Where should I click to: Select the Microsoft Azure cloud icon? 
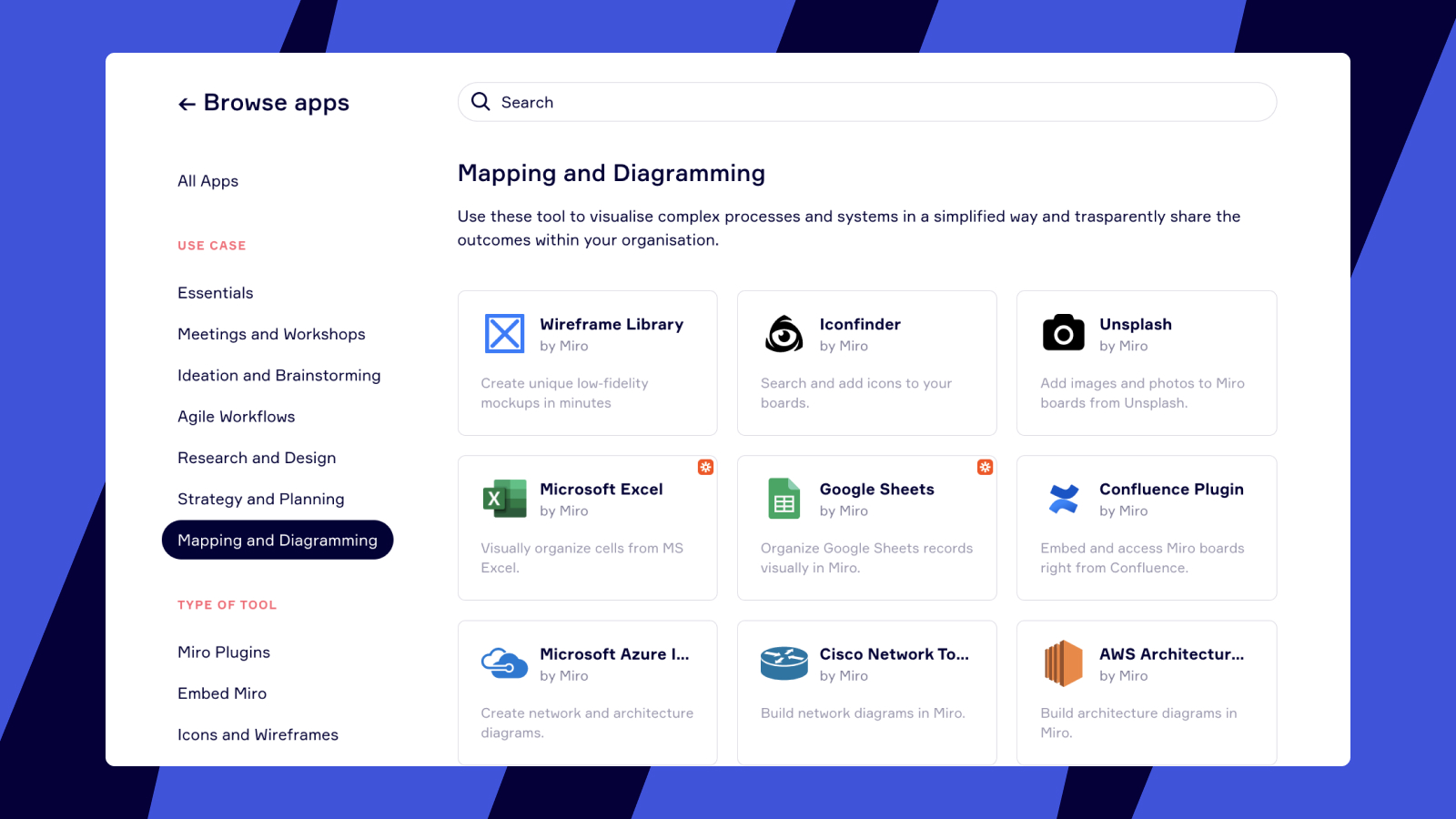[504, 663]
